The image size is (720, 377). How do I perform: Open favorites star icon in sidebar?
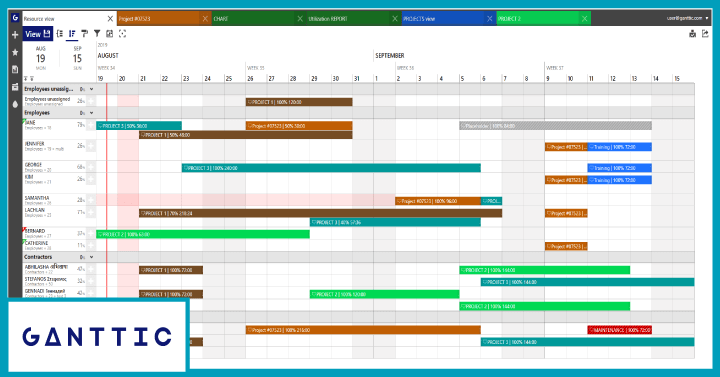tap(15, 52)
